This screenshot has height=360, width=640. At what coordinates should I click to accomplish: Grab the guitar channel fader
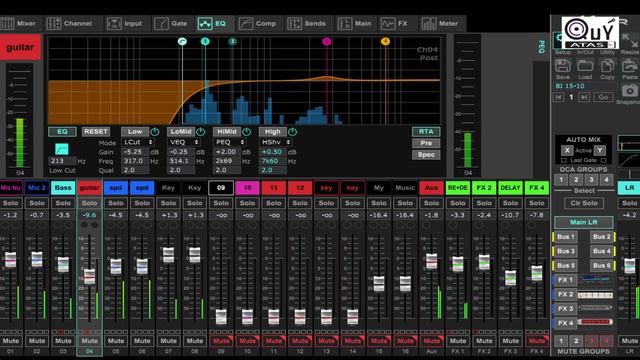click(x=89, y=277)
